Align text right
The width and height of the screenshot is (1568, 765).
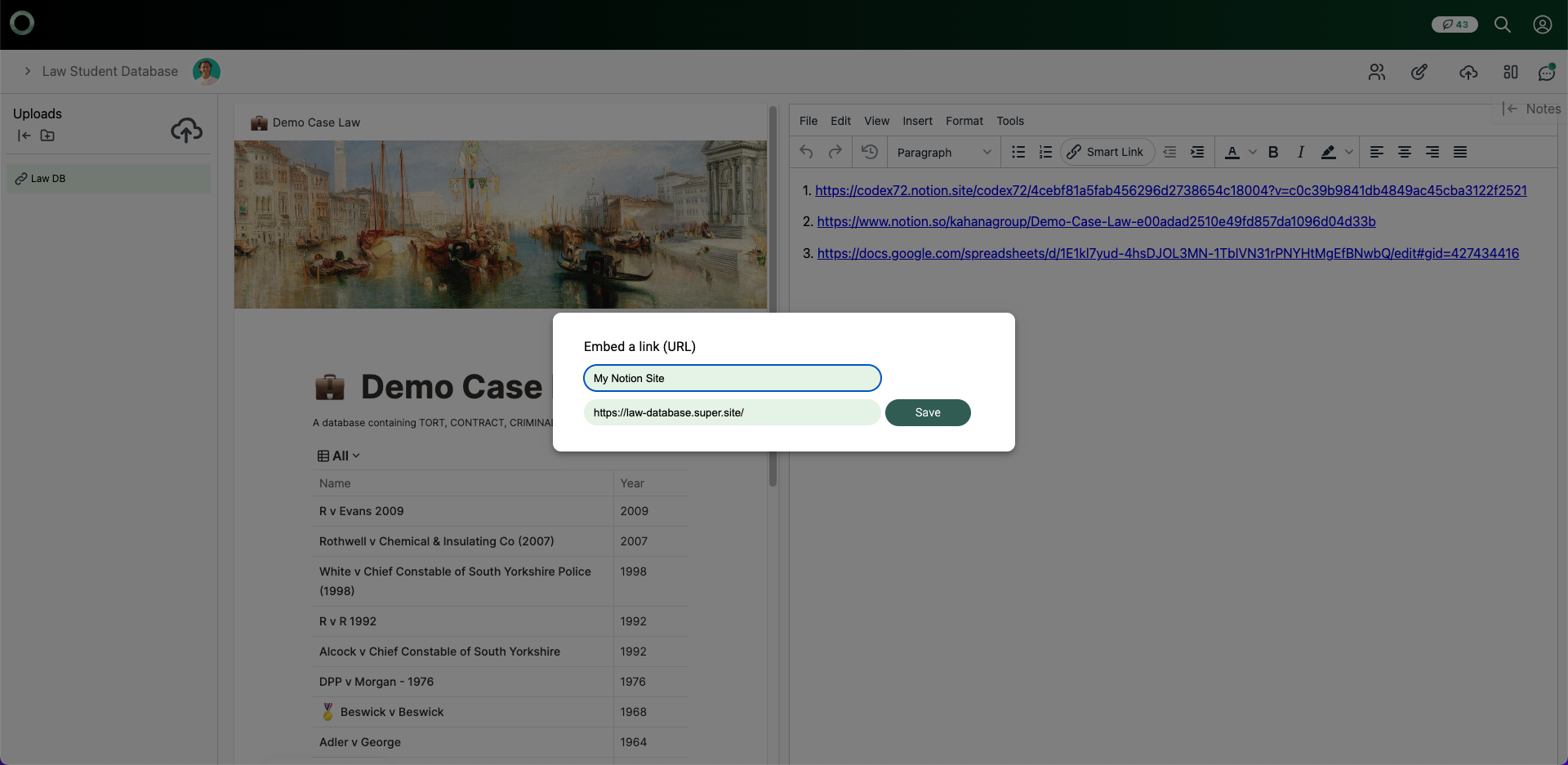coord(1432,152)
